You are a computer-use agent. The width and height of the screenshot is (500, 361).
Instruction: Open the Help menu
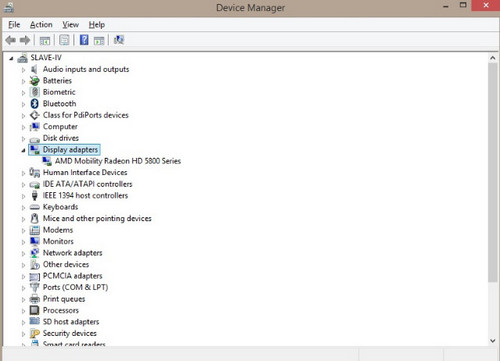click(97, 25)
